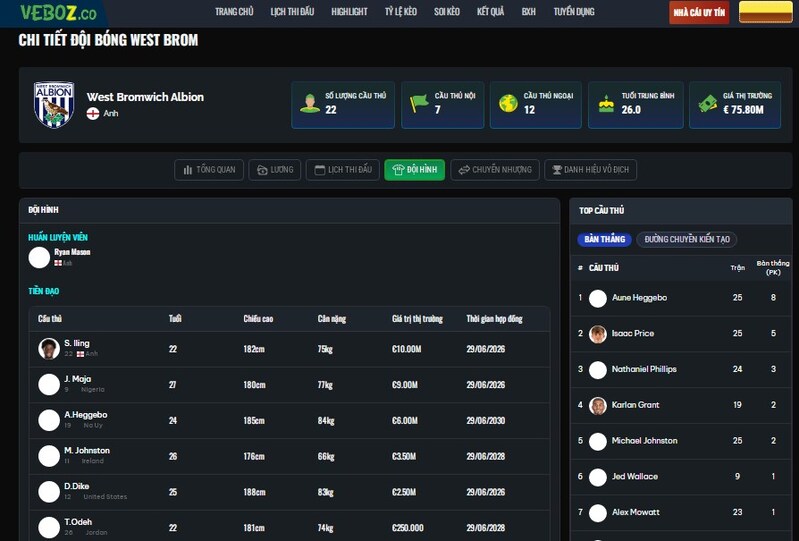The height and width of the screenshot is (541, 799).
Task: Open the Danh Hiệu Vô Địch tab
Action: click(590, 170)
